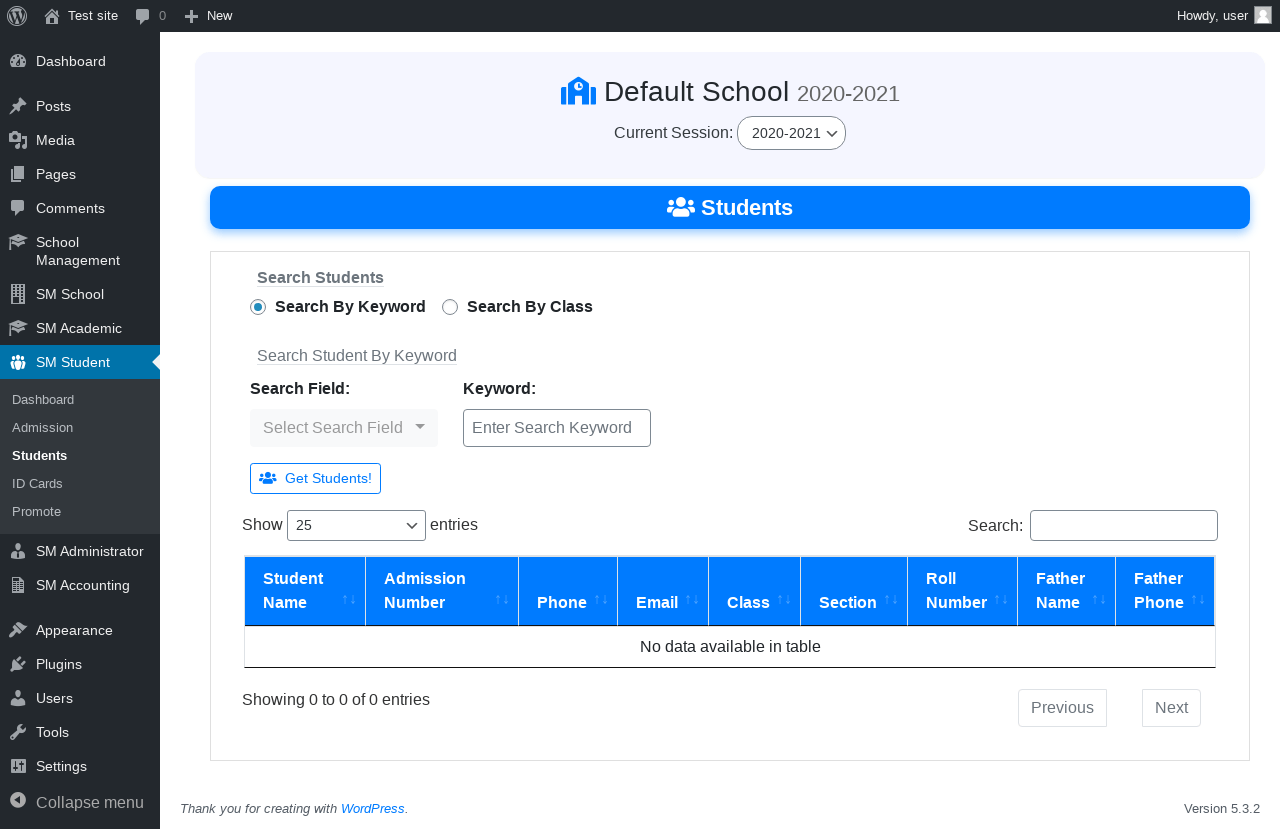Open Settings via its sidebar icon
1280x829 pixels.
(x=18, y=766)
